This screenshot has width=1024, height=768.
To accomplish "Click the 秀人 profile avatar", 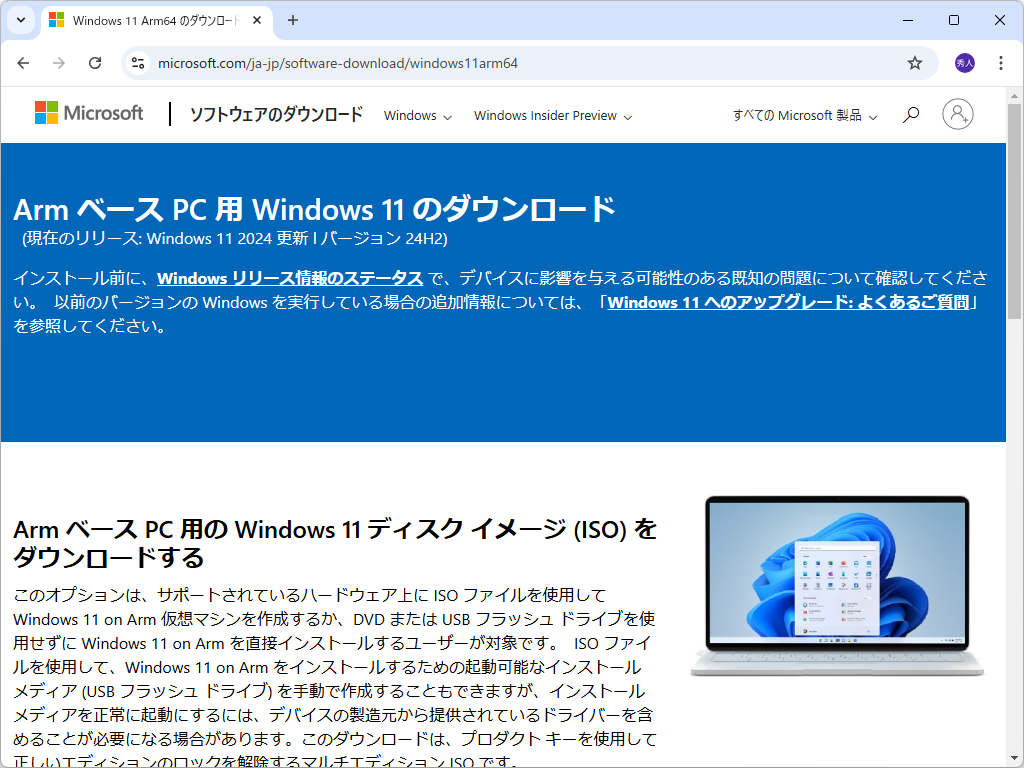I will 961,62.
